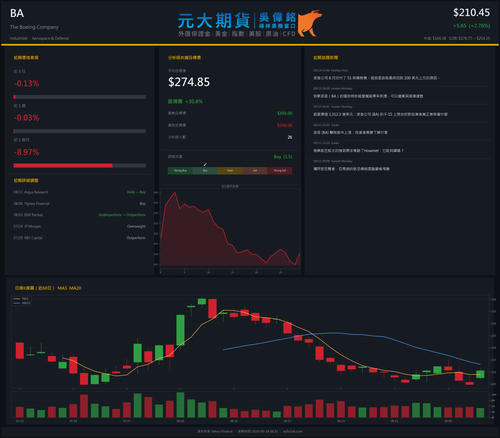This screenshot has height=438, width=500.
Task: Click Industrials Aerospace & Defense sector line
Action: pos(39,38)
